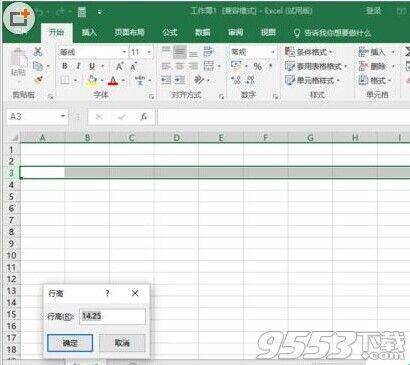
Task: Click the Accounting number format icon
Action: coord(236,66)
